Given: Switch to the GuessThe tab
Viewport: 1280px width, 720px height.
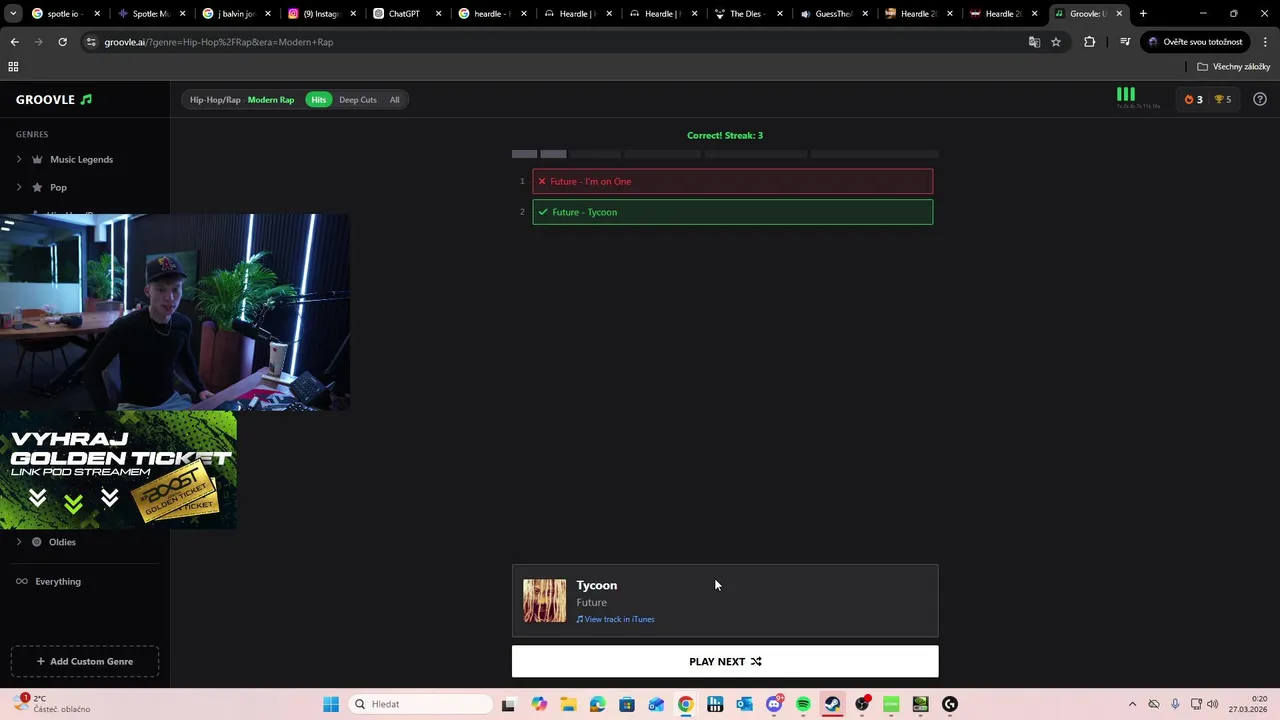Looking at the screenshot, I should pos(833,14).
